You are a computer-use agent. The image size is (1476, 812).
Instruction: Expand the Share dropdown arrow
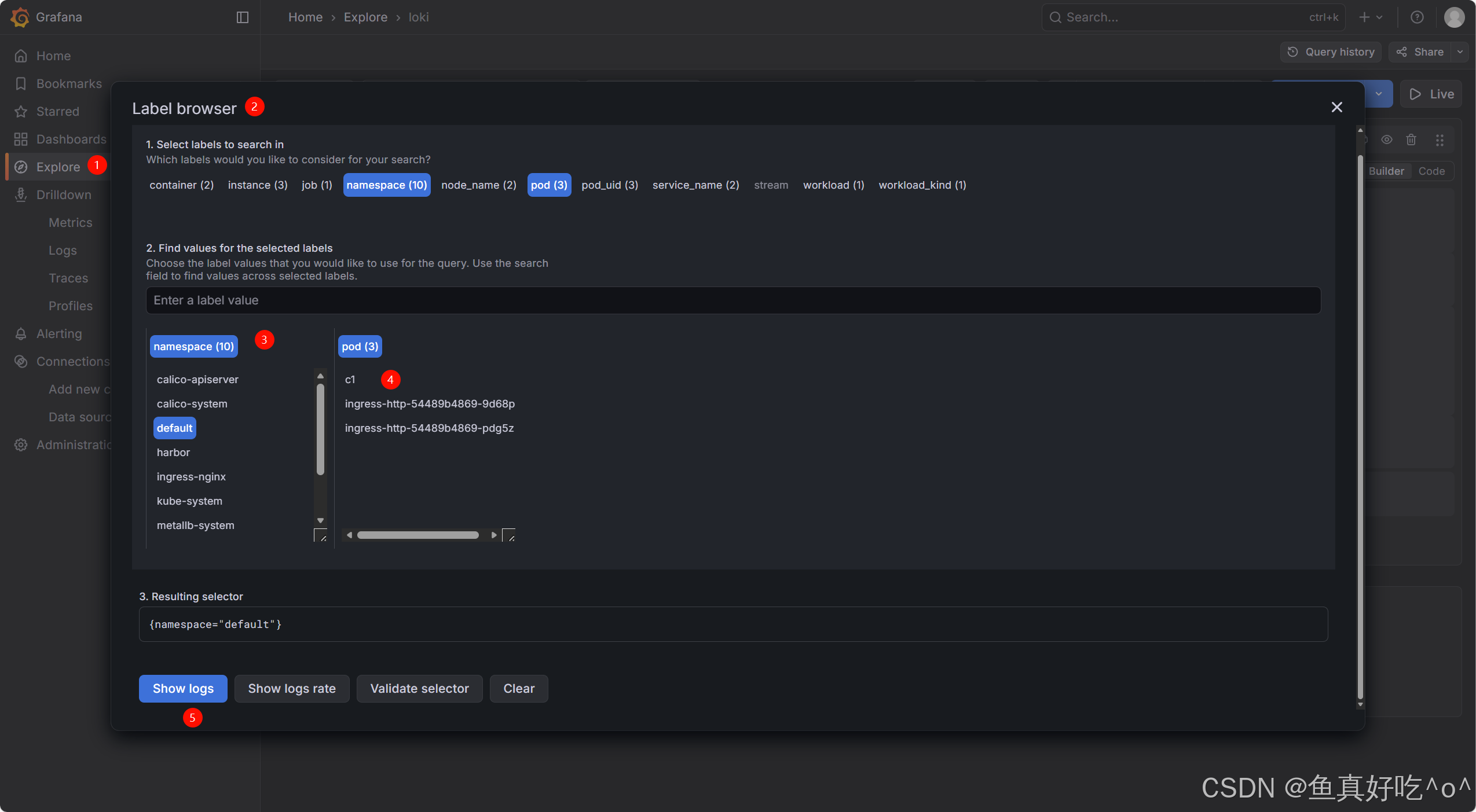(x=1460, y=52)
